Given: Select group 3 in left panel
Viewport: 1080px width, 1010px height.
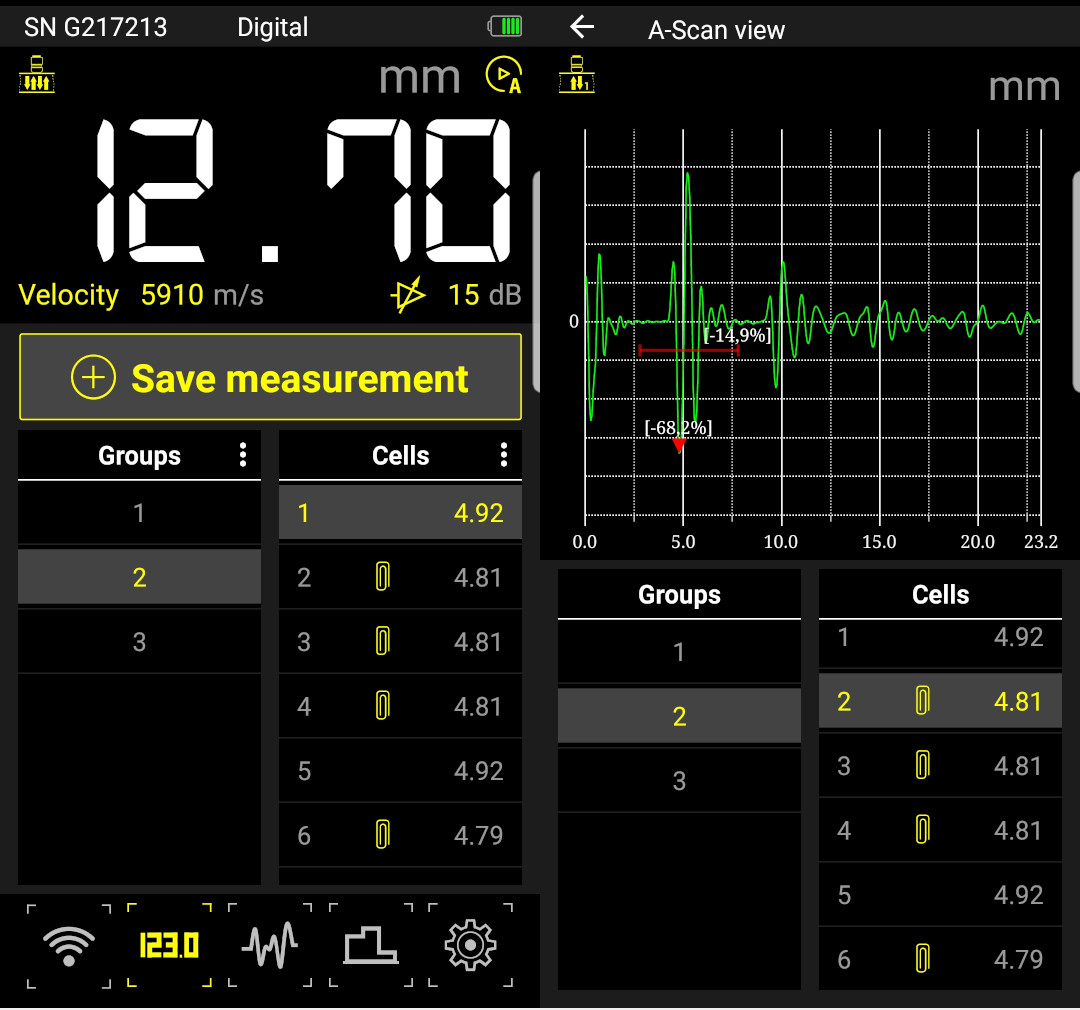Looking at the screenshot, I should point(139,642).
